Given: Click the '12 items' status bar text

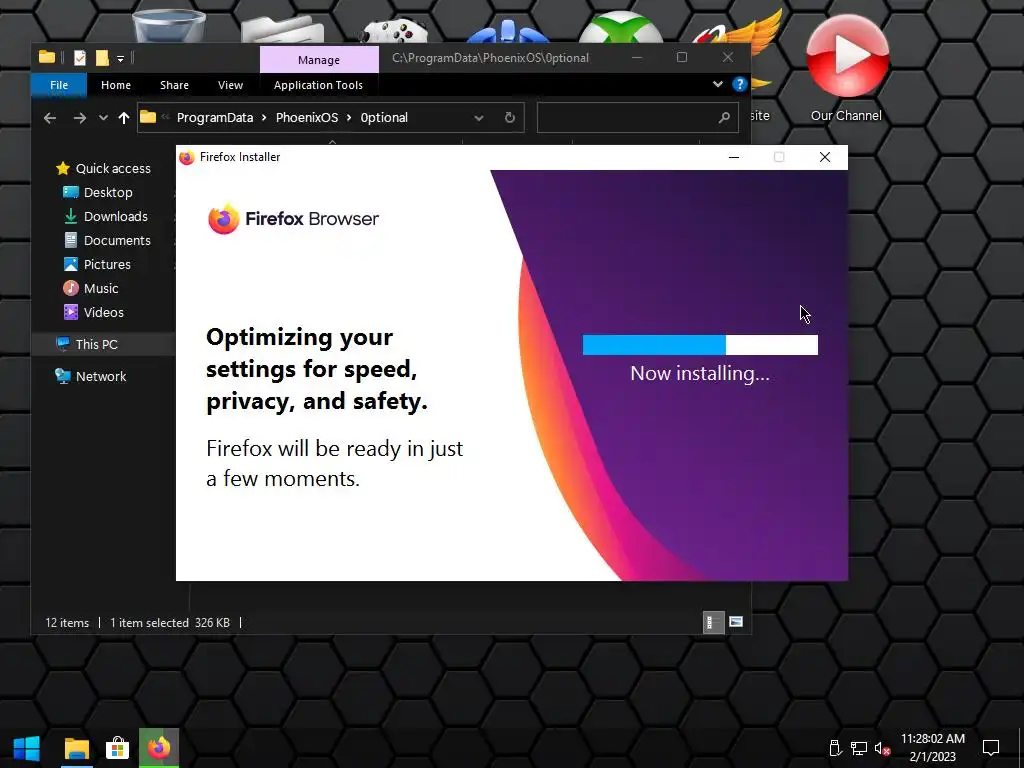Looking at the screenshot, I should (x=67, y=623).
